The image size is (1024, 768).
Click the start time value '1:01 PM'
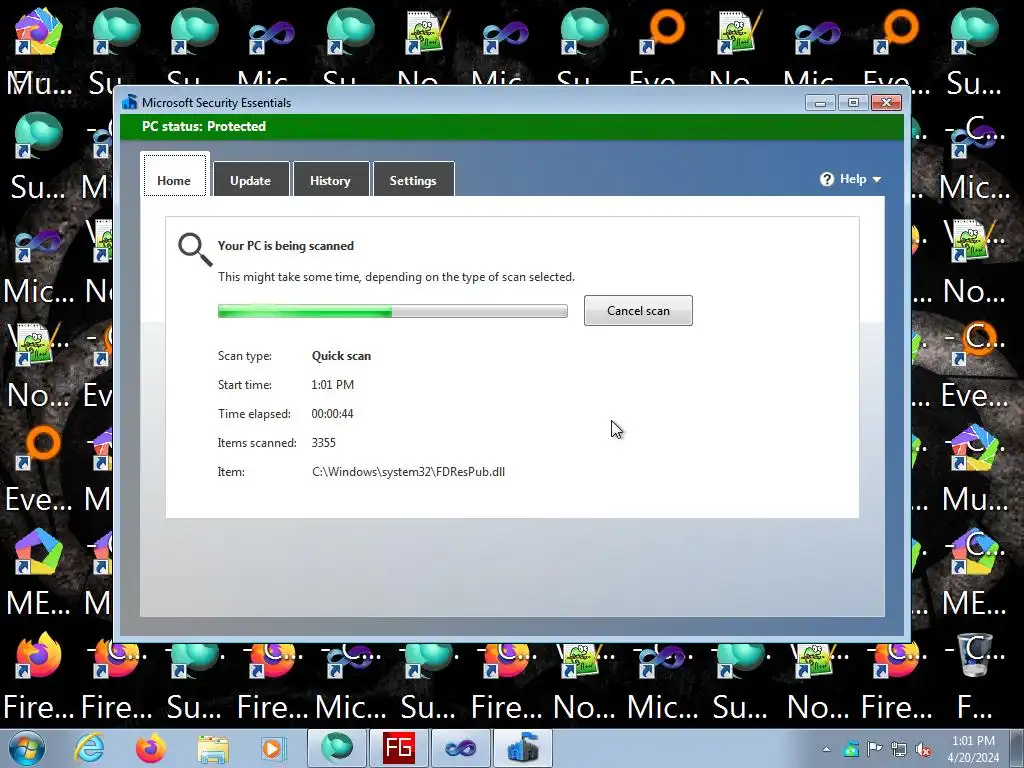click(332, 385)
